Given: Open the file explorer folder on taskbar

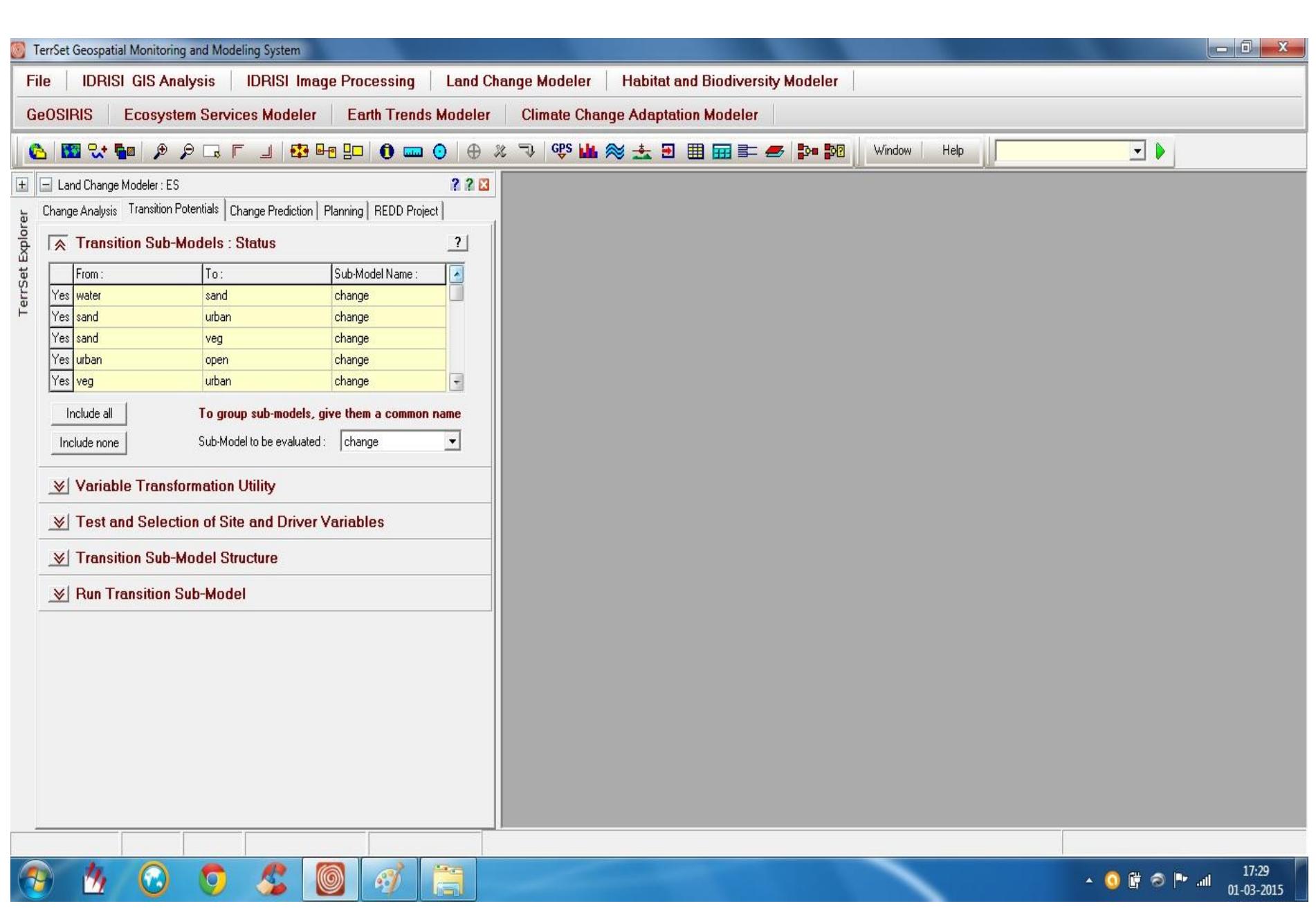Looking at the screenshot, I should [x=448, y=880].
